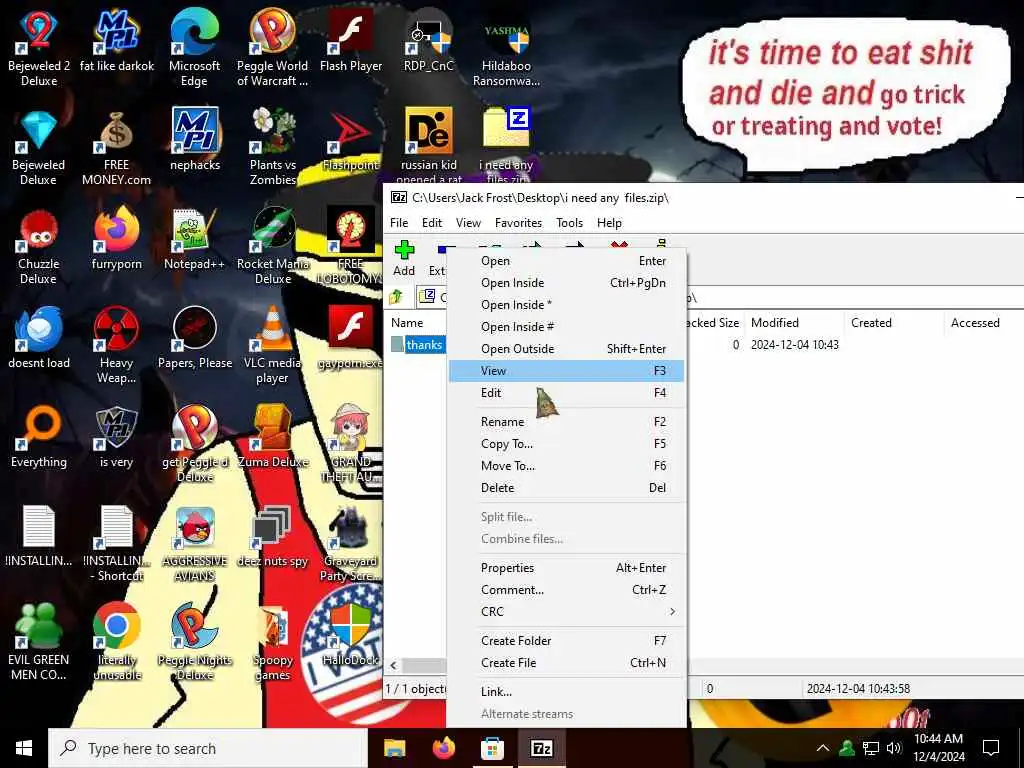Select Rename in the context menu
This screenshot has height=768, width=1024.
click(566, 422)
